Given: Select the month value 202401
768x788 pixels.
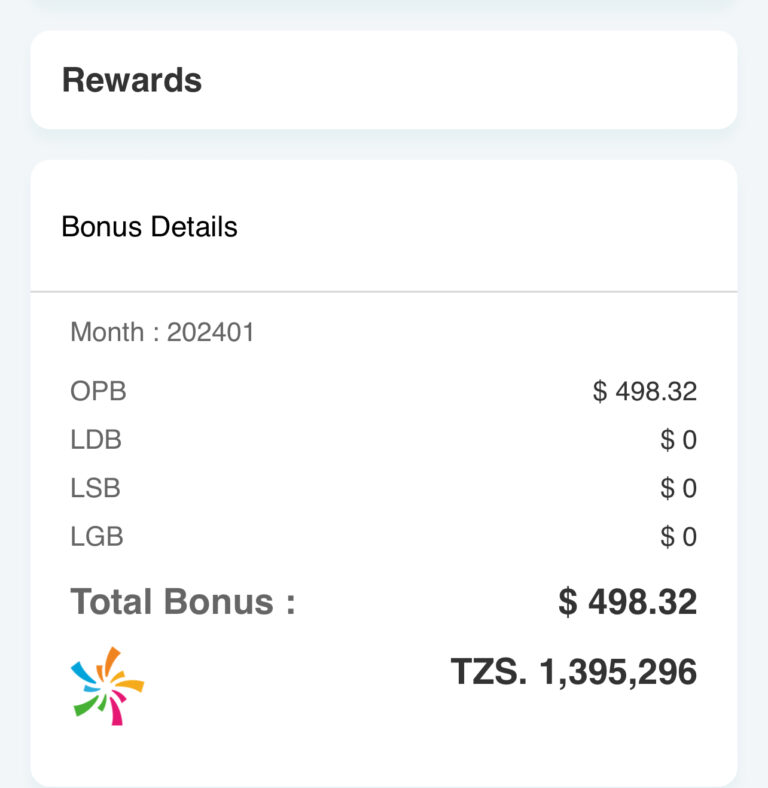Looking at the screenshot, I should [x=211, y=332].
